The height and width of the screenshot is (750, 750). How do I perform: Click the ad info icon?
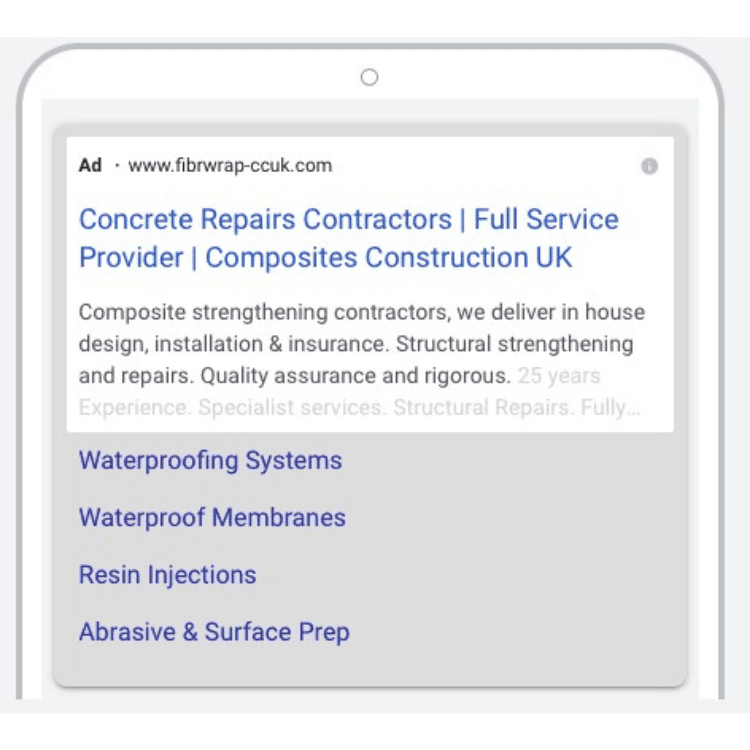(x=649, y=166)
